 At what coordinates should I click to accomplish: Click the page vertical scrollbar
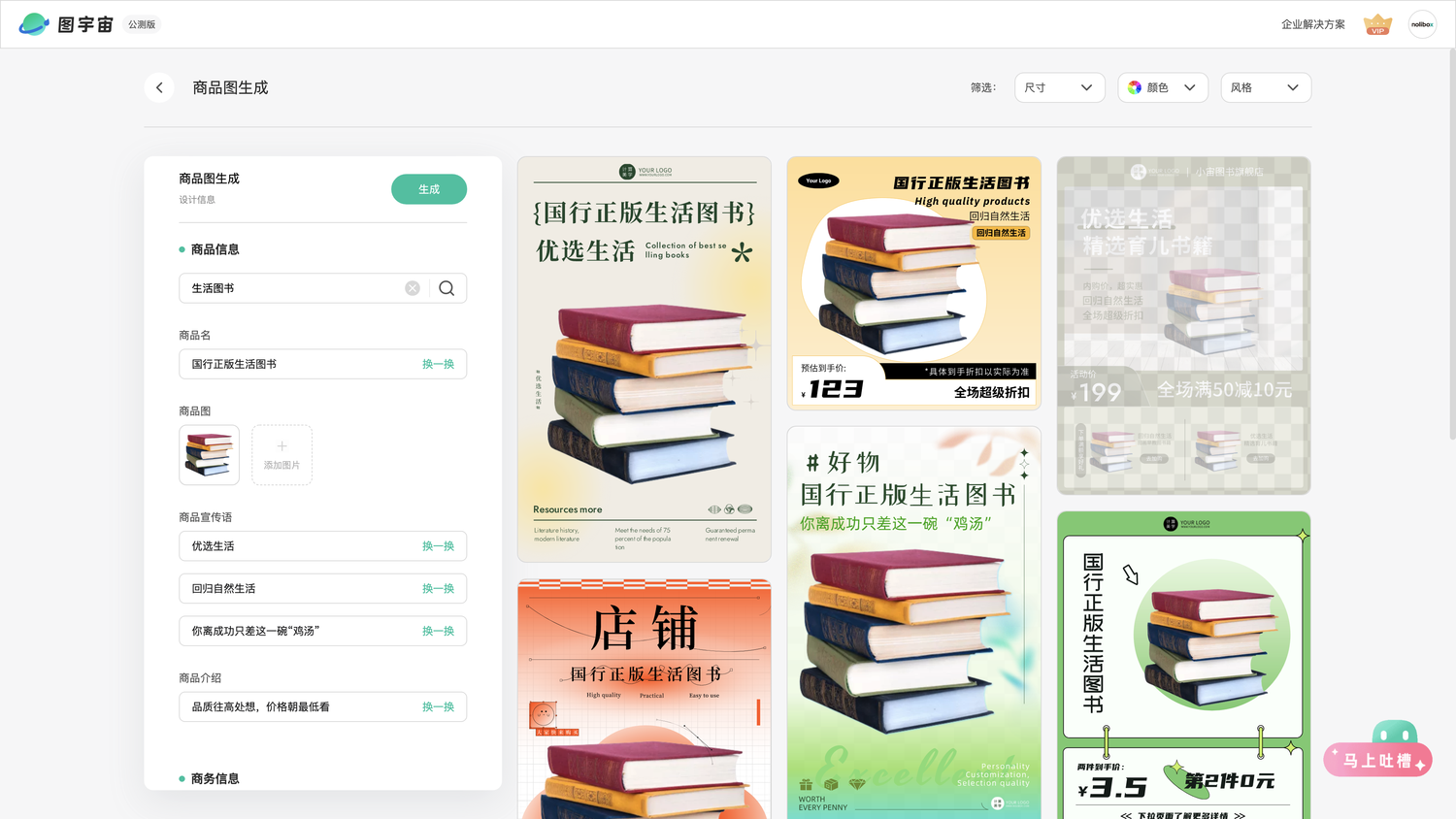click(1451, 243)
